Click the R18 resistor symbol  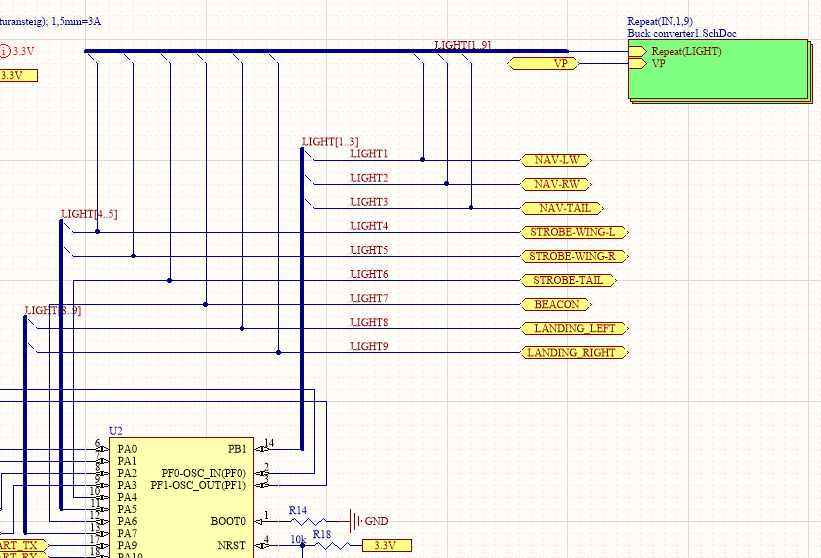click(x=332, y=545)
